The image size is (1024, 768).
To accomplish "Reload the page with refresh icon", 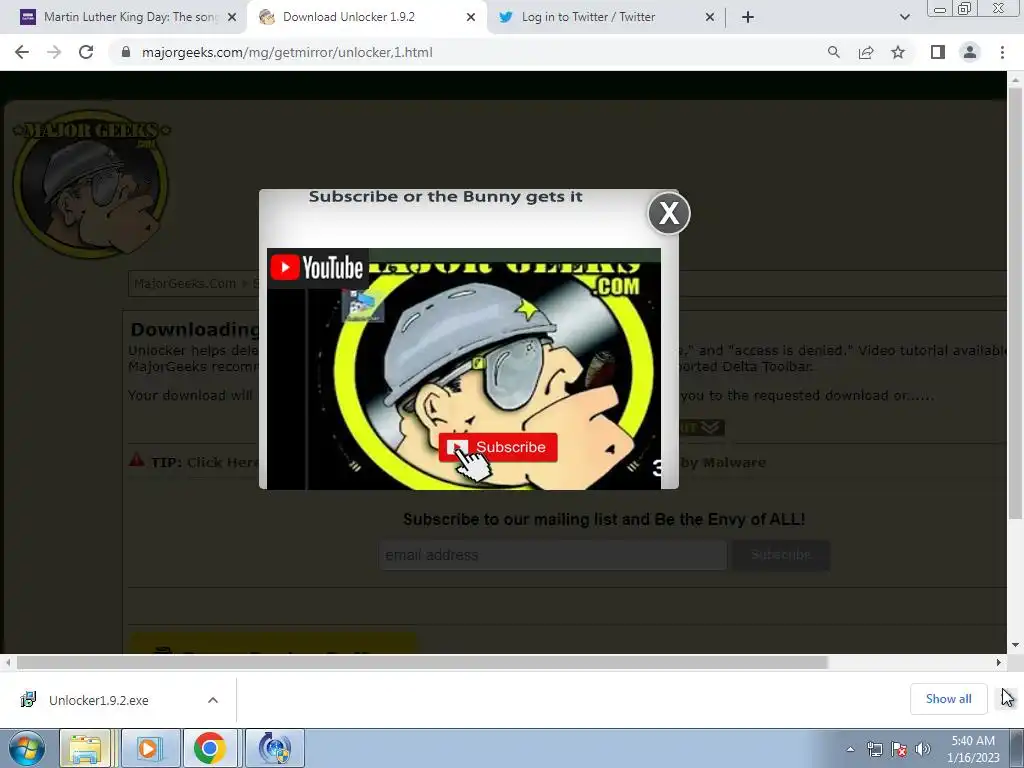I will tap(86, 52).
